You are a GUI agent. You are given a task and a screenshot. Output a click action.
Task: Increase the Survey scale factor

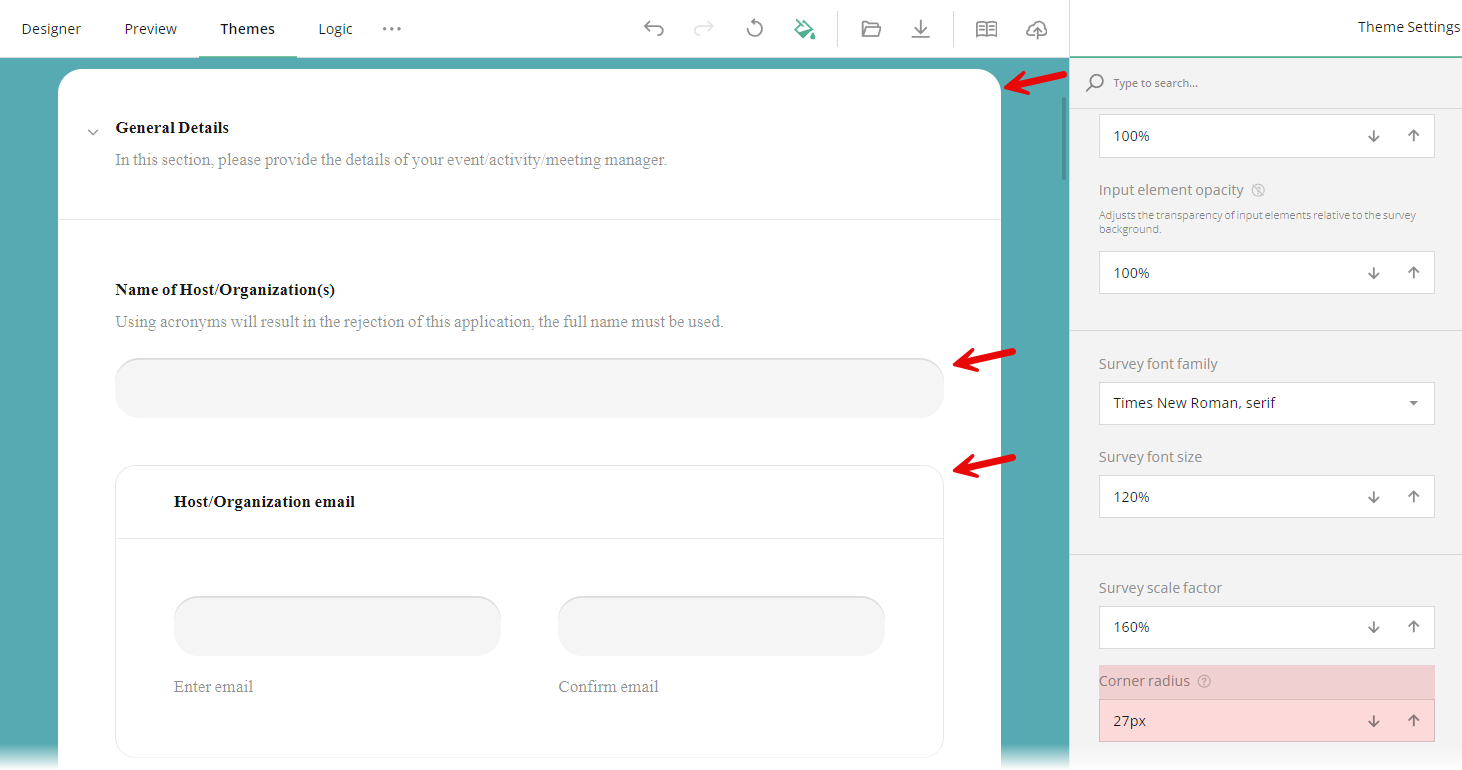tap(1414, 627)
